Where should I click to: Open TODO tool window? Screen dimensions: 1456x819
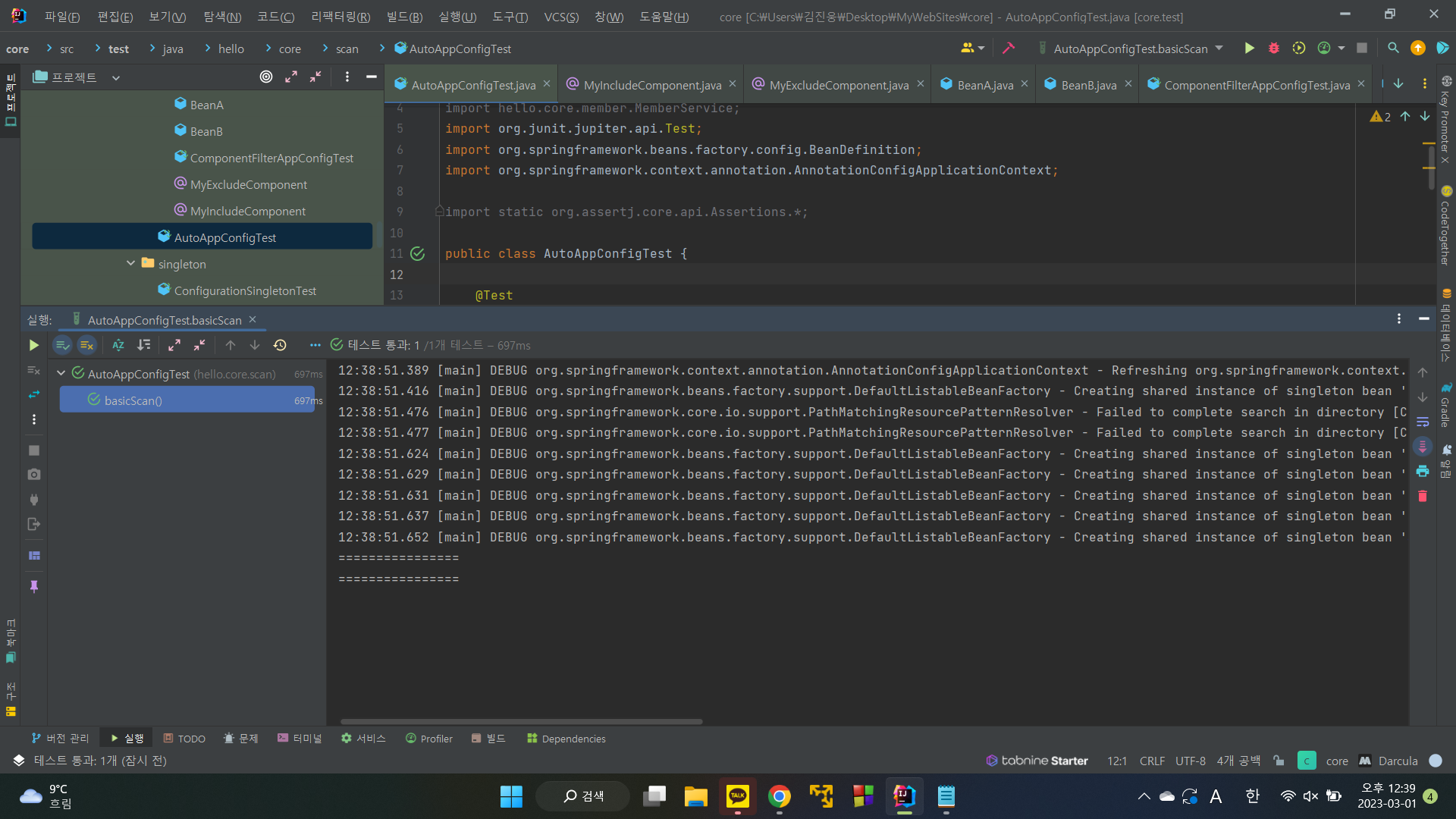pyautogui.click(x=184, y=739)
